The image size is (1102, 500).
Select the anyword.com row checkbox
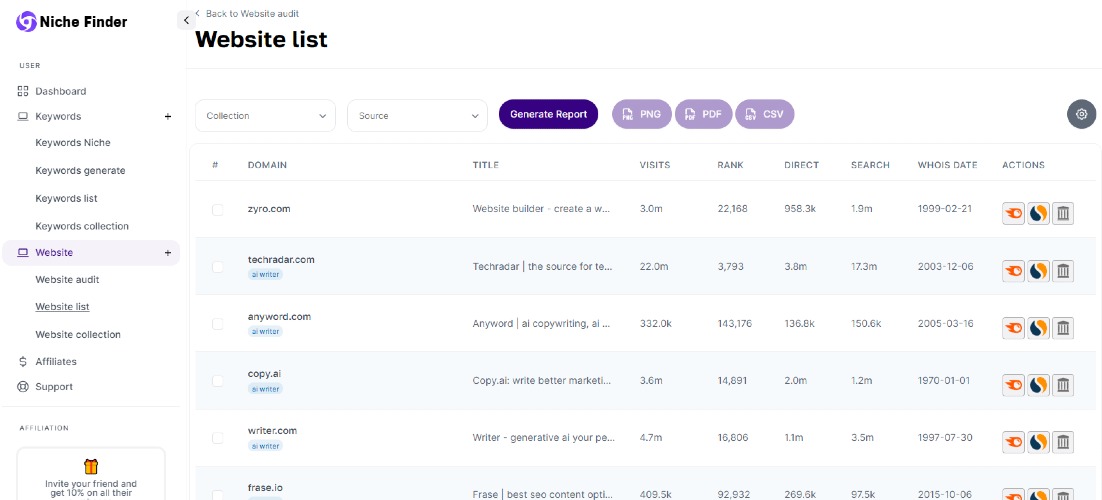218,323
